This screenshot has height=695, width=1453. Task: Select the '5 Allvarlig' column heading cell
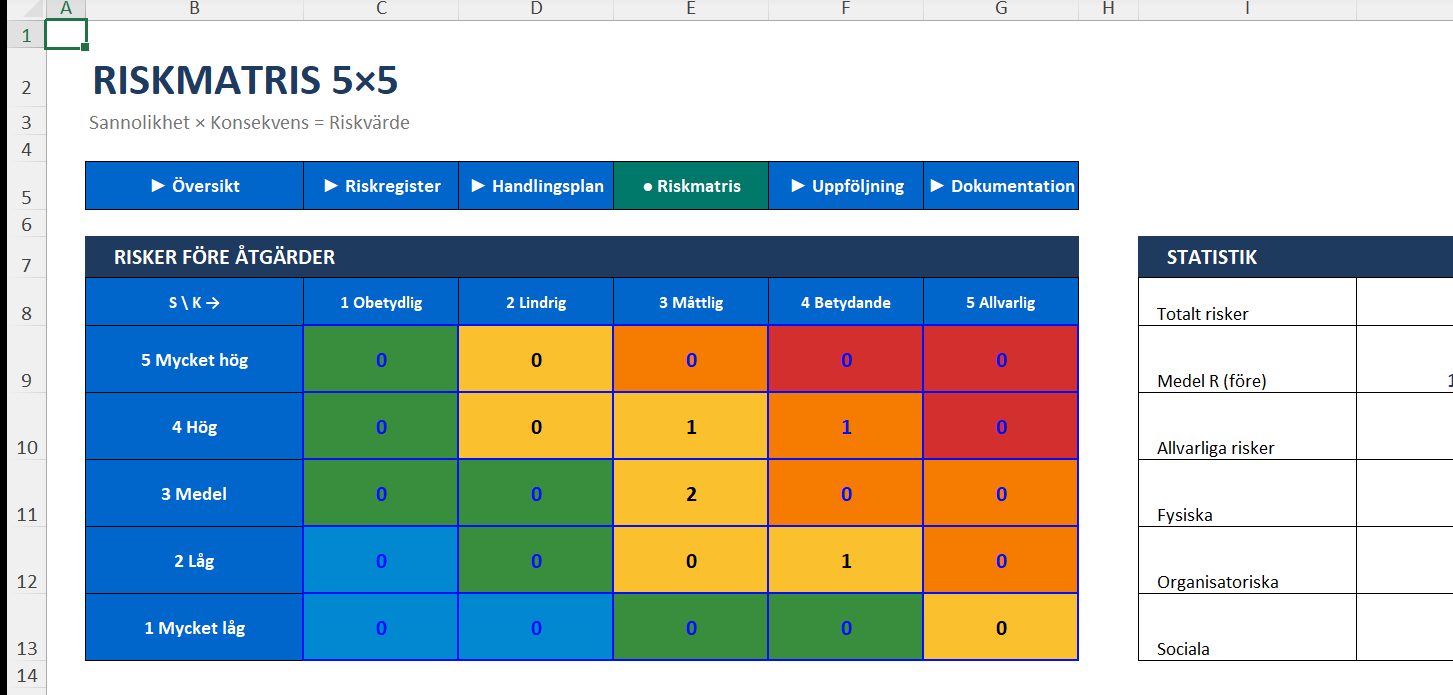point(1001,302)
